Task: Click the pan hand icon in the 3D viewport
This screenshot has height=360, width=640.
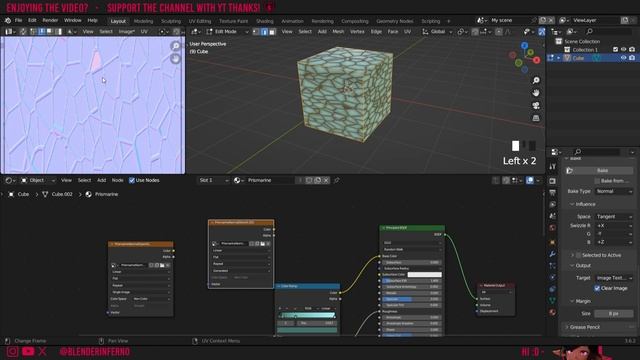Action: click(x=536, y=93)
